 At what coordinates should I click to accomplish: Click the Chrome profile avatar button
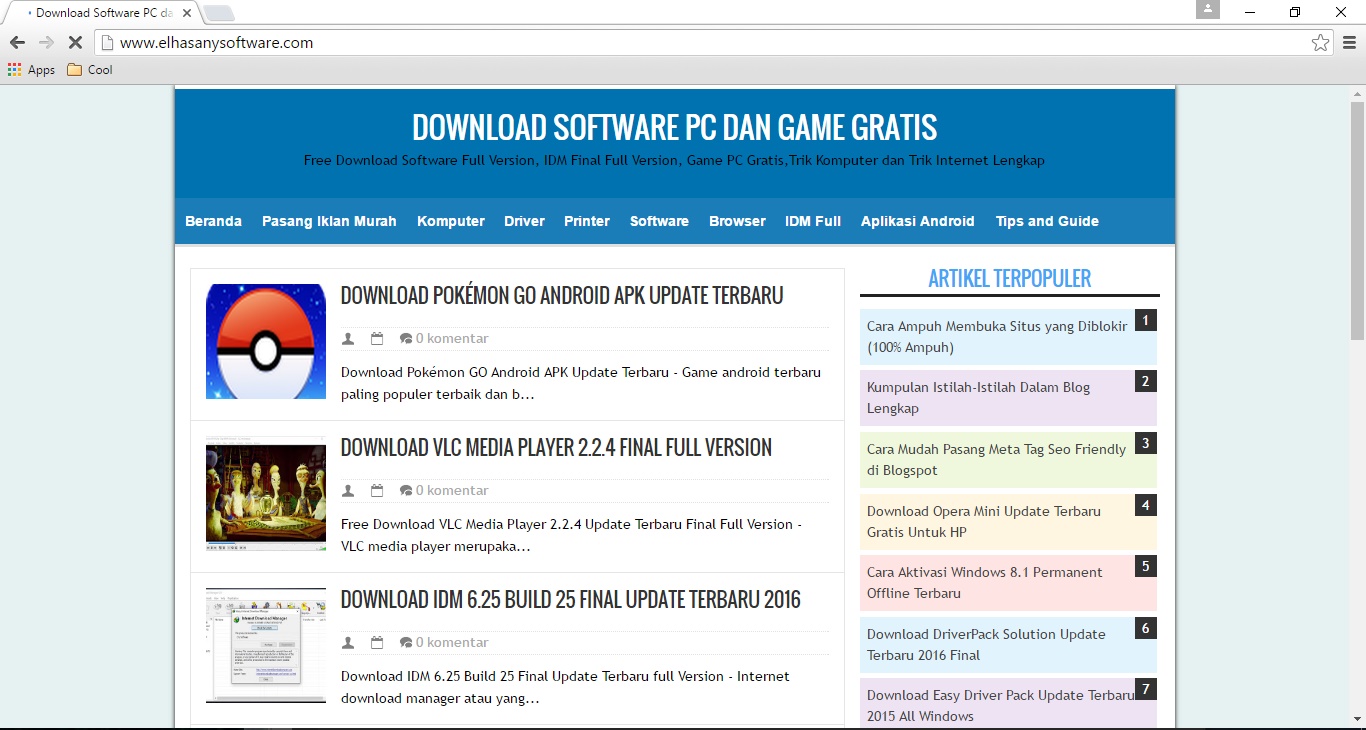coord(1208,9)
